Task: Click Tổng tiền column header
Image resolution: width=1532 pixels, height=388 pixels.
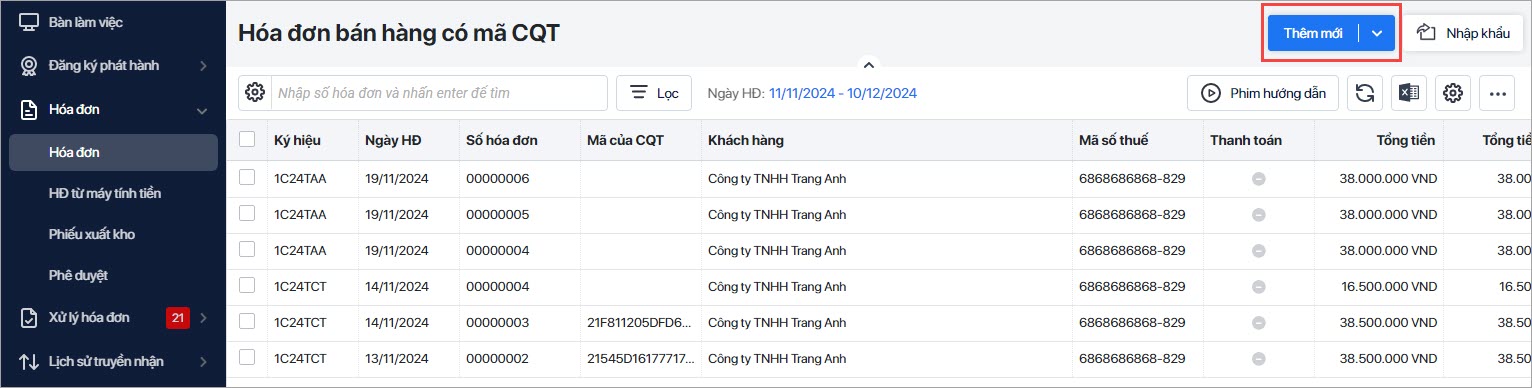Action: click(x=1406, y=140)
